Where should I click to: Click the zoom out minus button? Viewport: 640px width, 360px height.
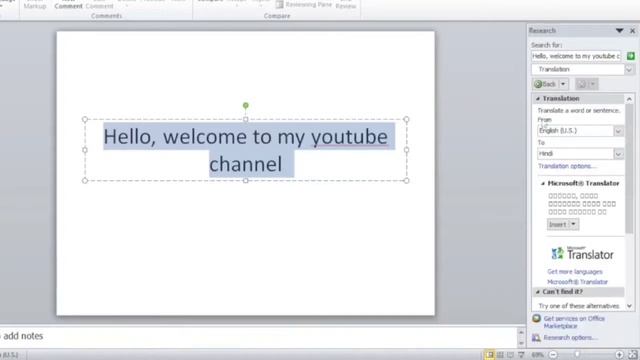click(x=553, y=355)
